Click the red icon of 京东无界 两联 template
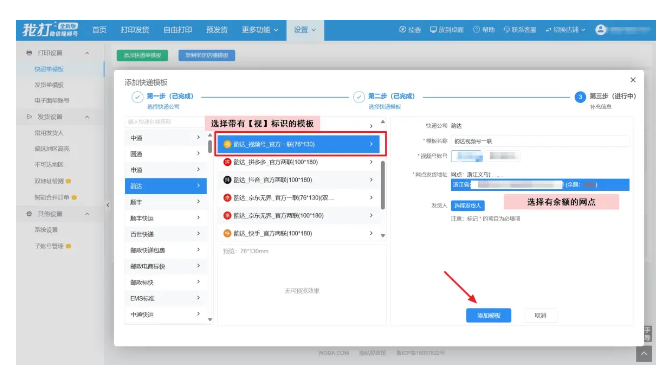This screenshot has height=372, width=667. pos(227,216)
